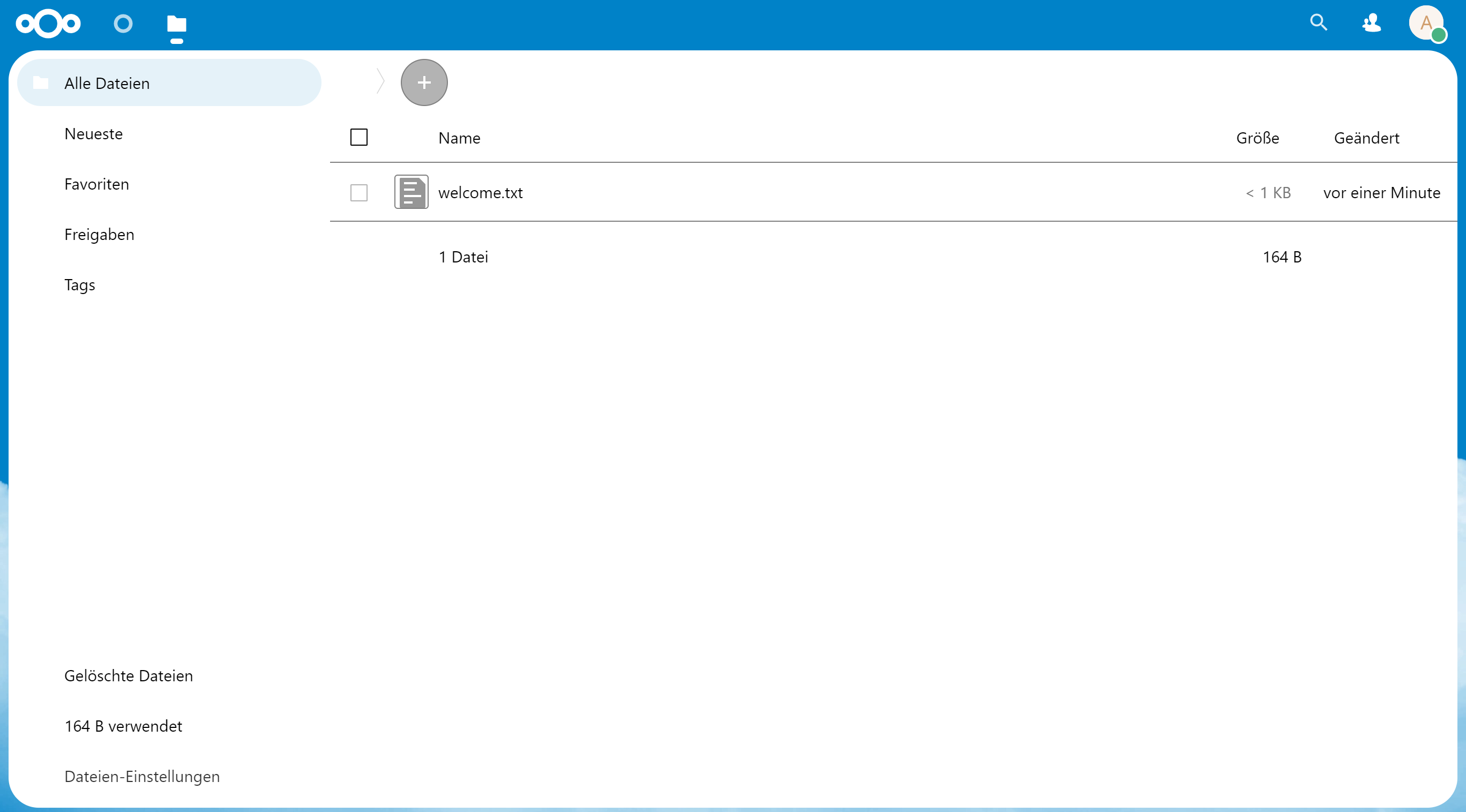Open the Files app folder icon
The image size is (1466, 812).
(x=176, y=25)
